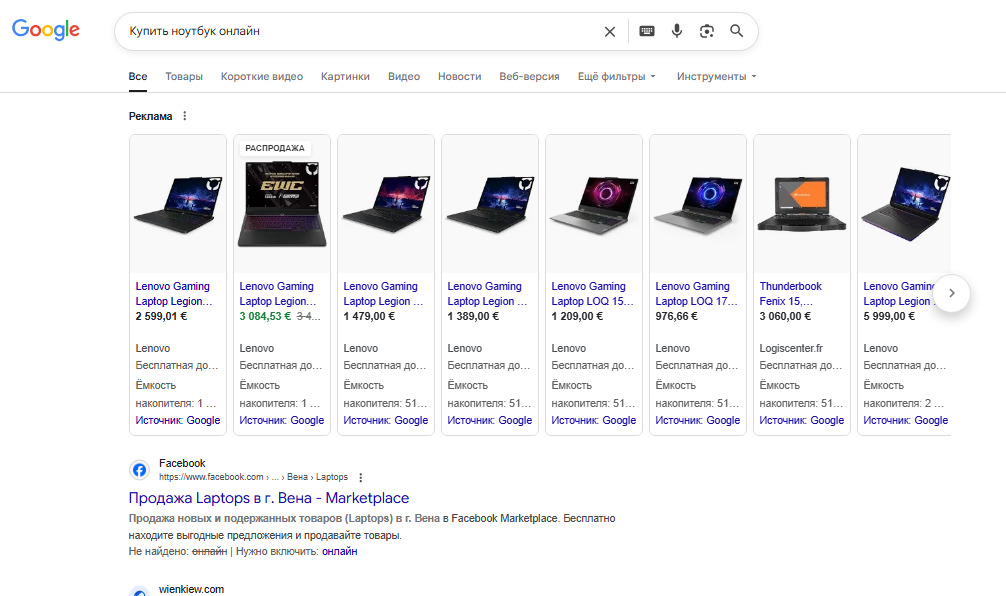Open the LOQ 15 laptop image

[593, 204]
